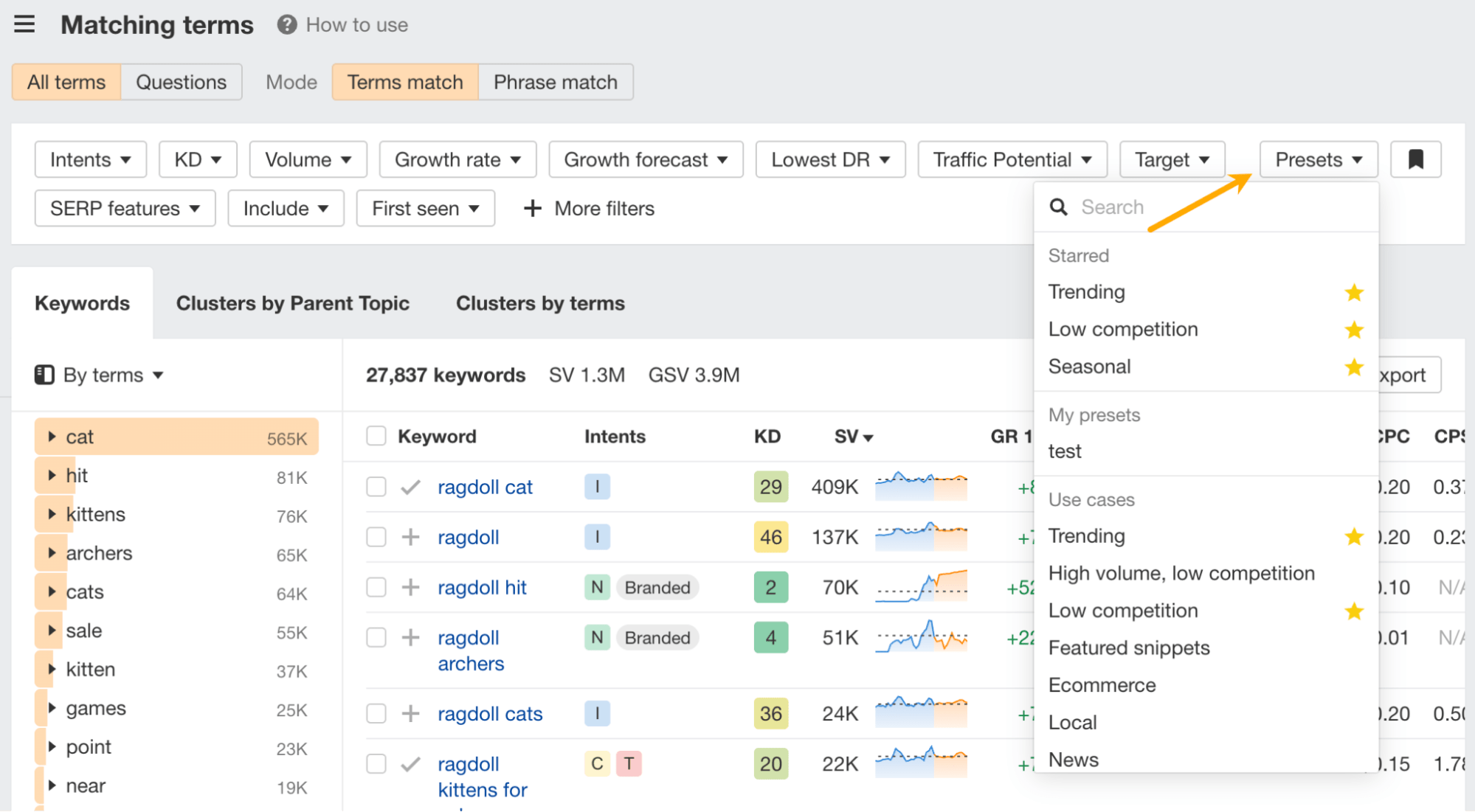Click the bookmark saved filters icon
This screenshot has height=812, width=1475.
pos(1415,159)
